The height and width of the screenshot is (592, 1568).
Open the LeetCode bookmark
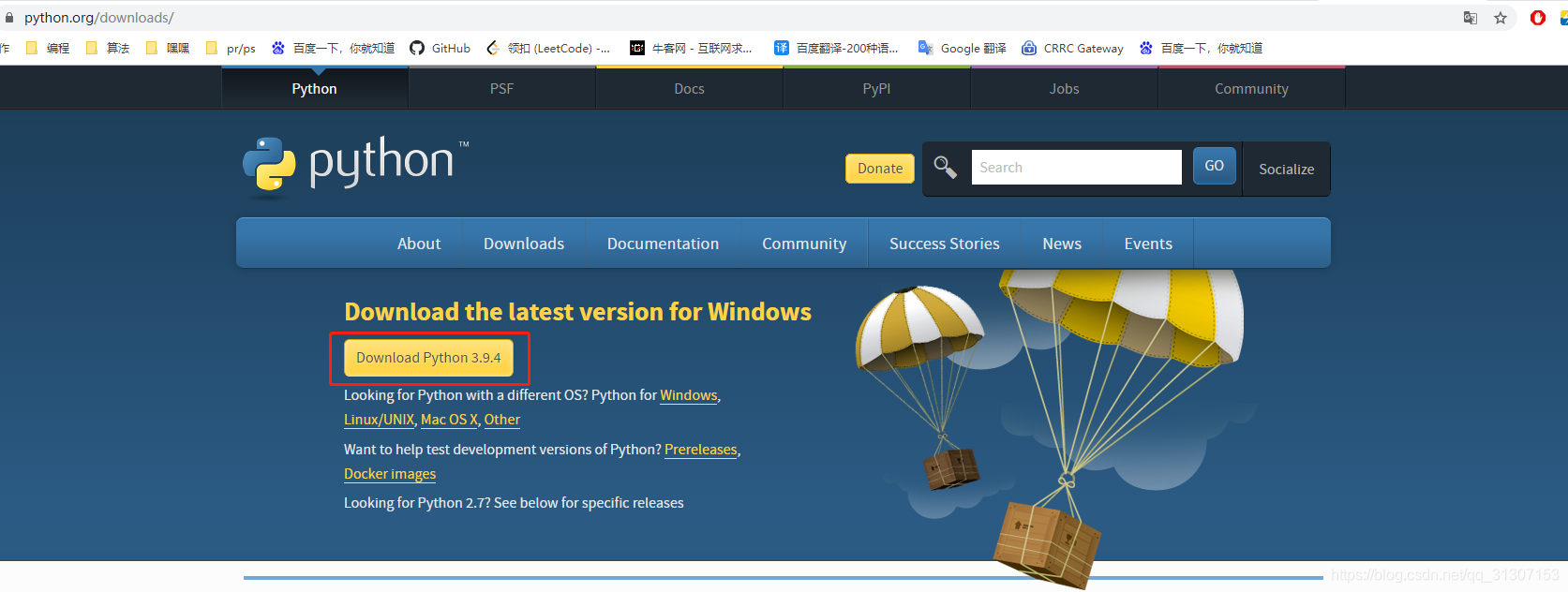548,48
